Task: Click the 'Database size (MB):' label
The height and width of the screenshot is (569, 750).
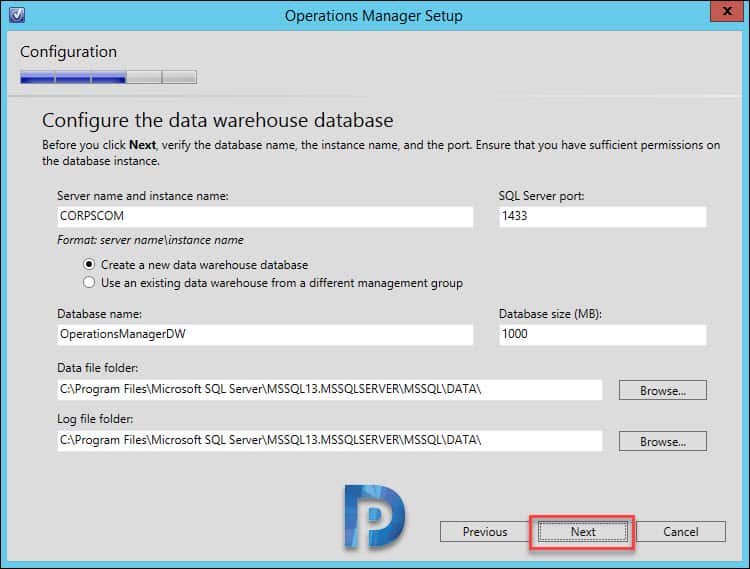Action: tap(551, 314)
